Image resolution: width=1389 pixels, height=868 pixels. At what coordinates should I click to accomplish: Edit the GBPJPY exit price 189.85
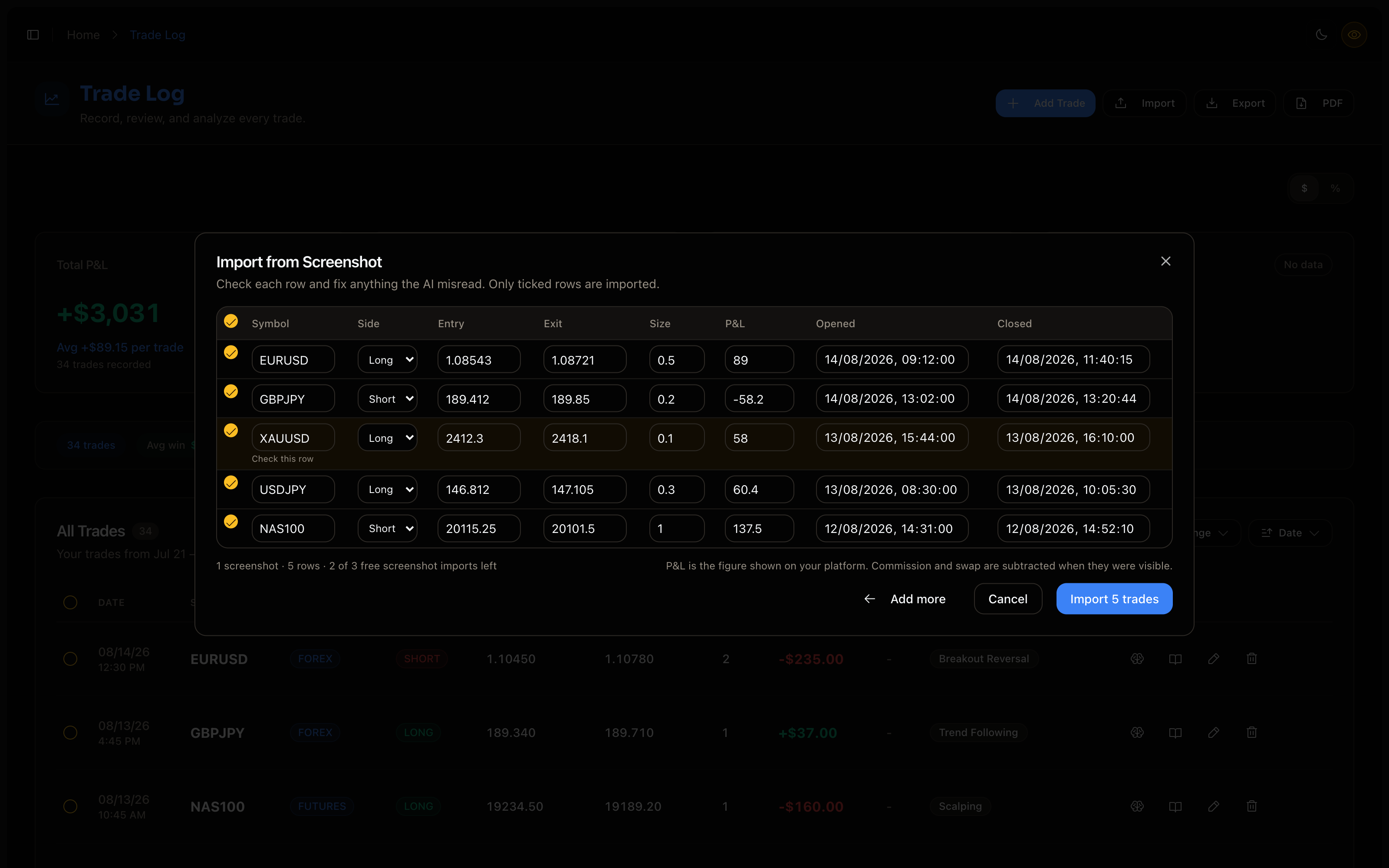point(585,398)
